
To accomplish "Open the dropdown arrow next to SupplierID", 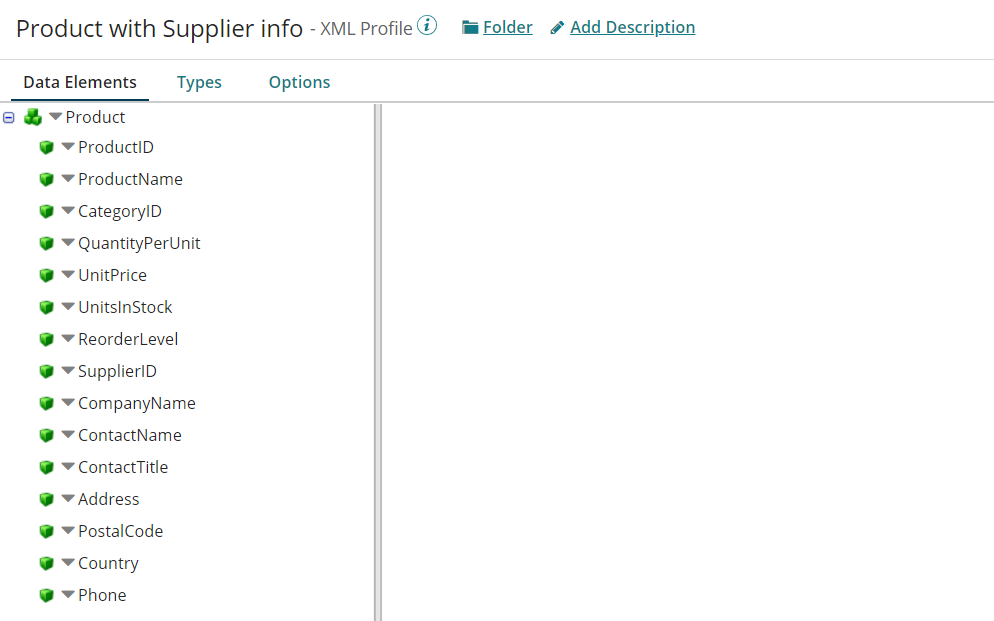I will [68, 371].
